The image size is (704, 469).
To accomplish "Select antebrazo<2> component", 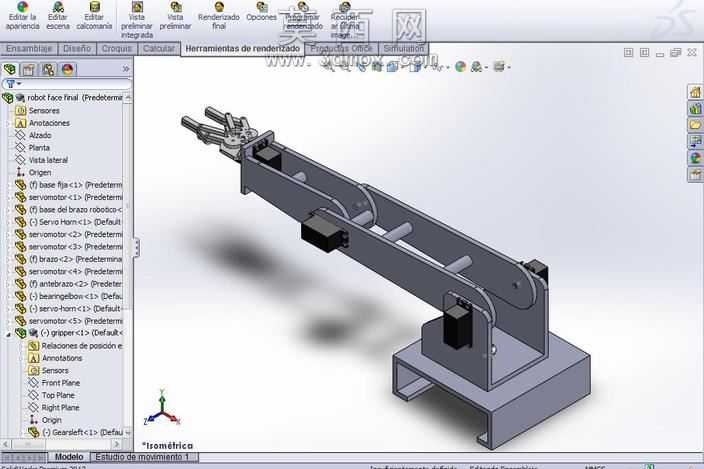I will pyautogui.click(x=68, y=284).
